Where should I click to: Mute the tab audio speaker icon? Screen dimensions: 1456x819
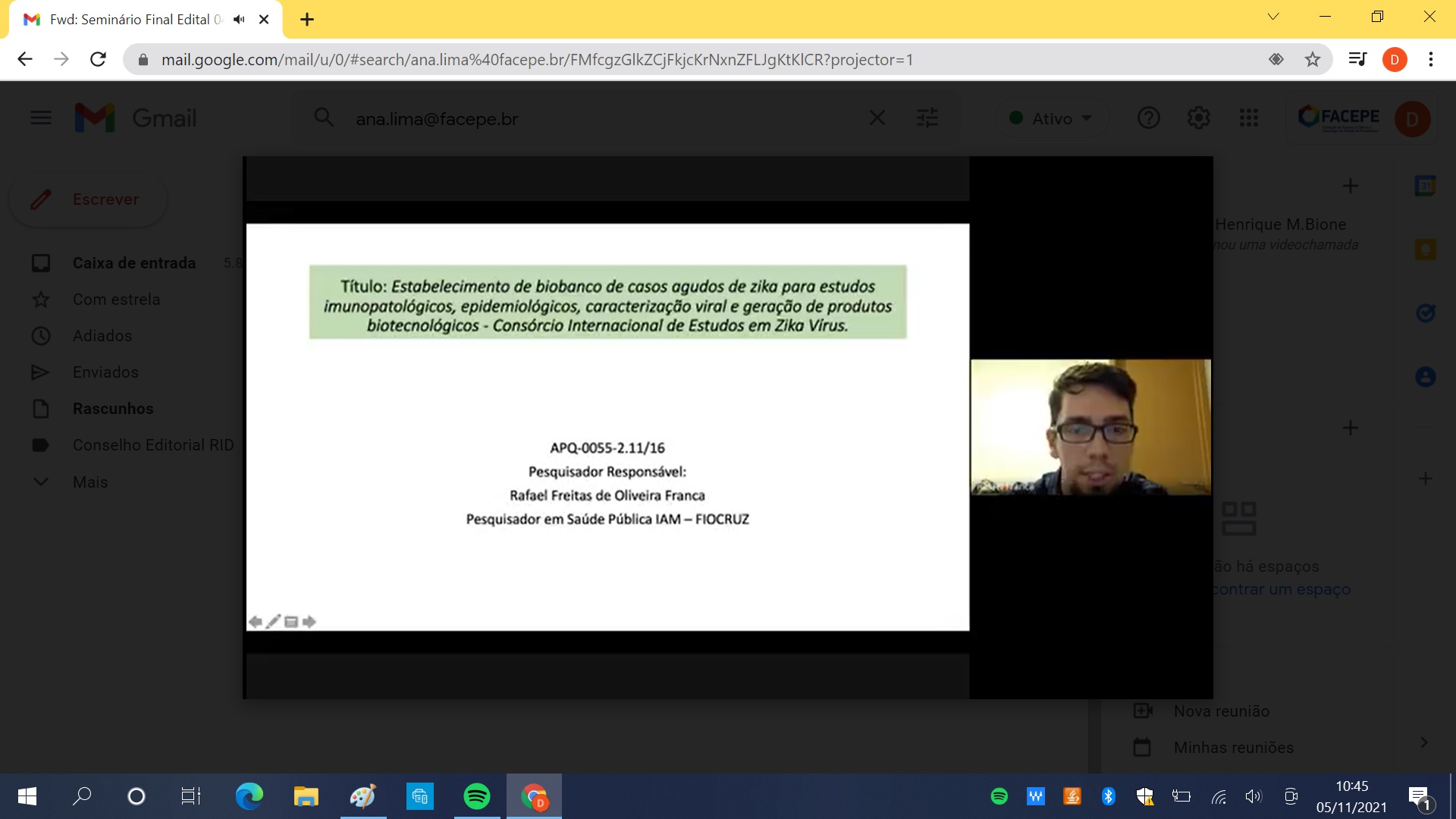240,20
